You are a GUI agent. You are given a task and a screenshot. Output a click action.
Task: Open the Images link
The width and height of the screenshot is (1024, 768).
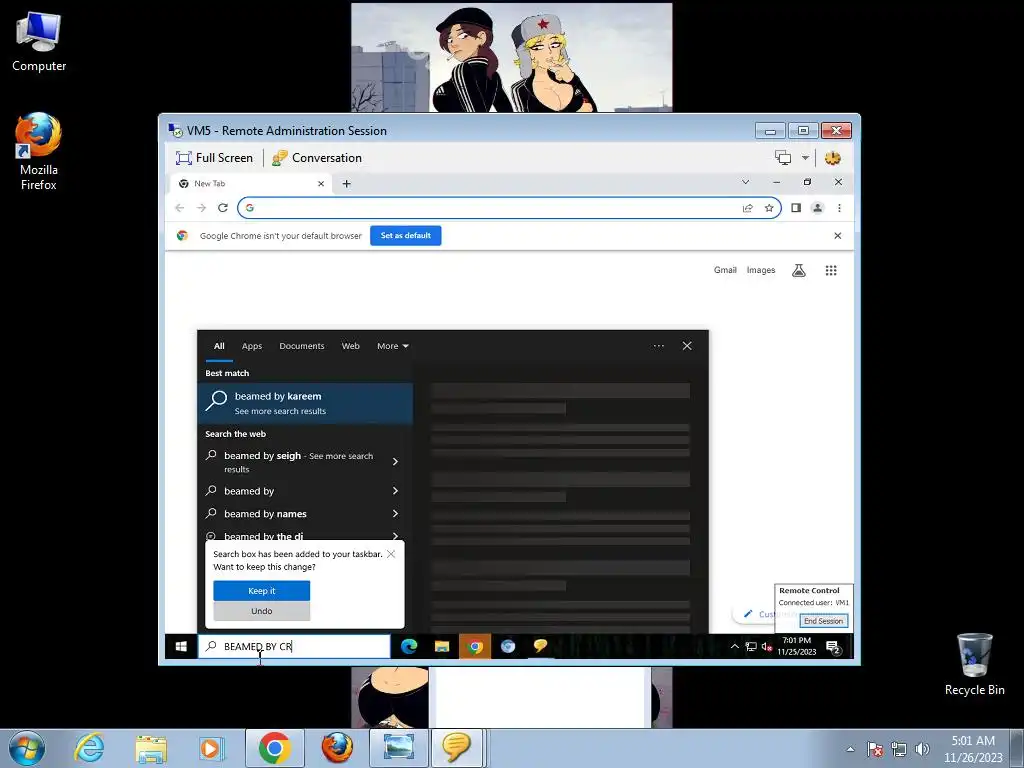(x=761, y=270)
